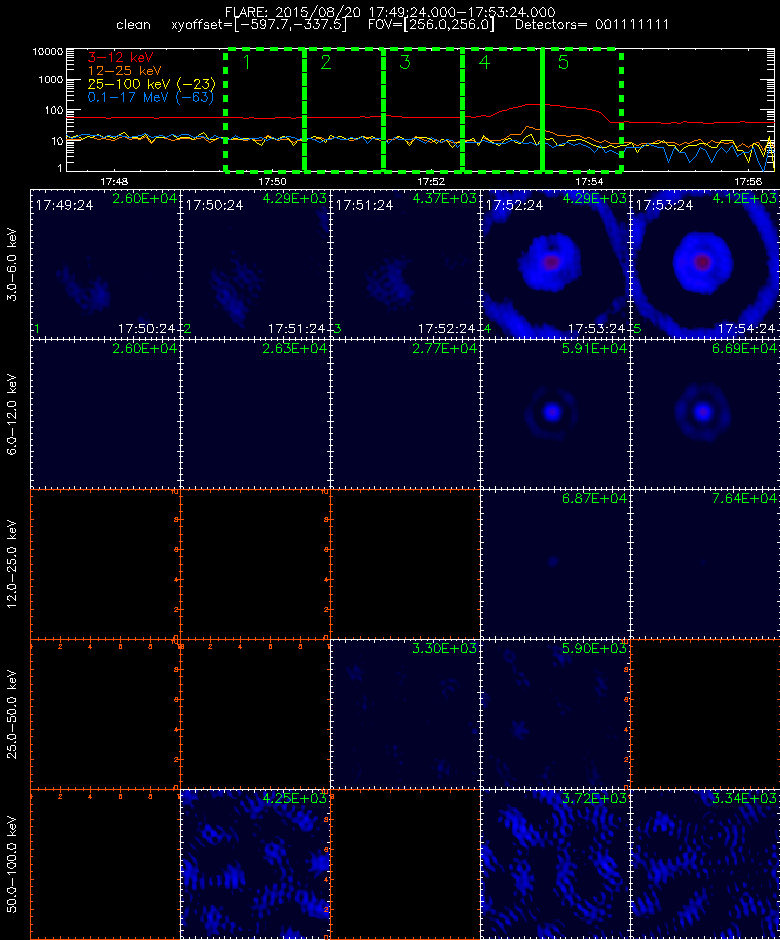Click the 'clean' algorithm label

[x=133, y=25]
